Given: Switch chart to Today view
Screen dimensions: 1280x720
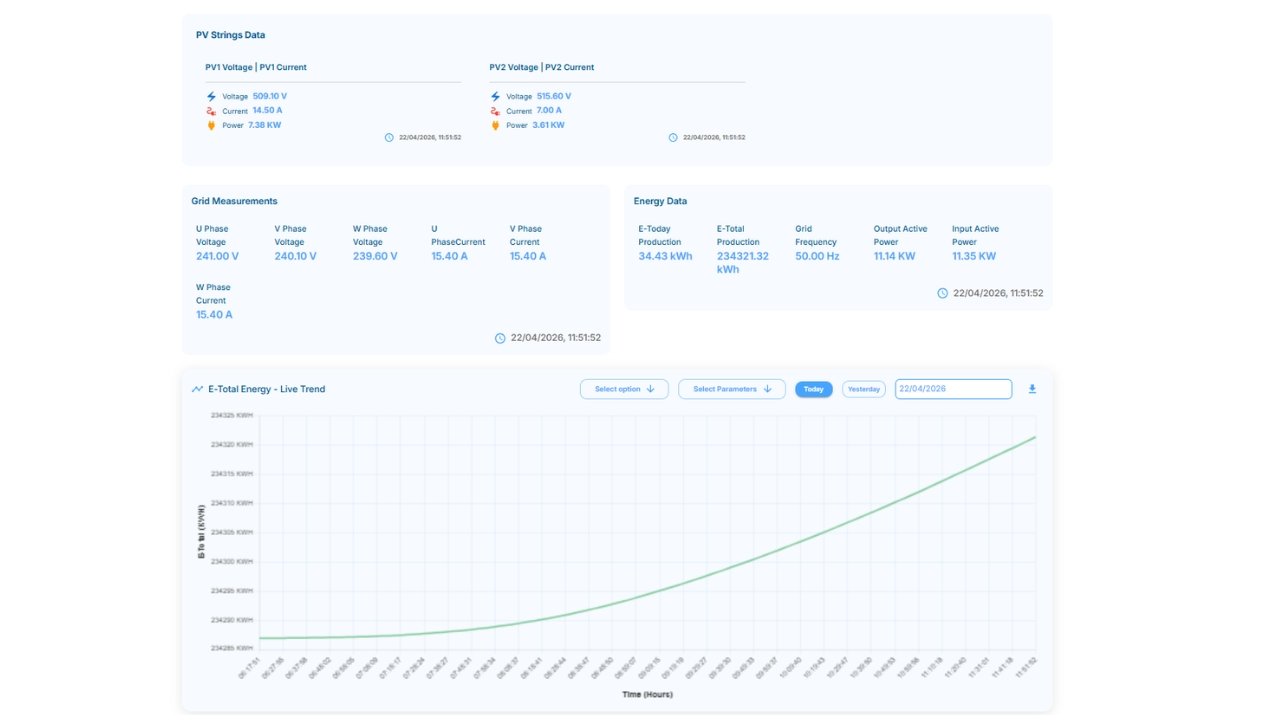Looking at the screenshot, I should (x=813, y=389).
